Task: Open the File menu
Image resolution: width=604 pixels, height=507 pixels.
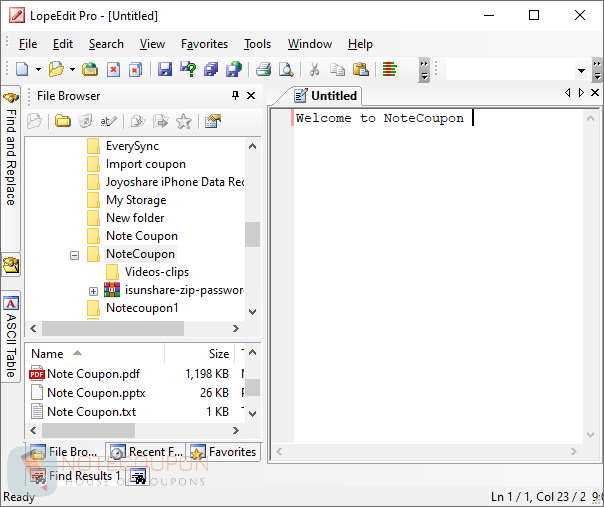Action: 28,44
